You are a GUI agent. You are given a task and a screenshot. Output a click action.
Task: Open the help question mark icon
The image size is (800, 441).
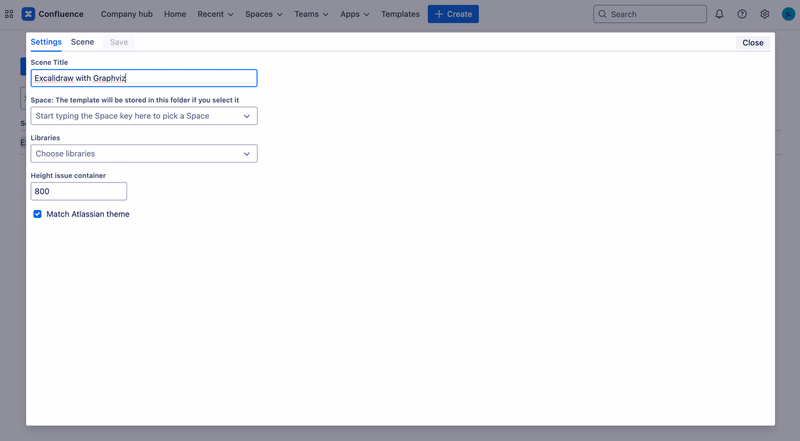coord(742,14)
